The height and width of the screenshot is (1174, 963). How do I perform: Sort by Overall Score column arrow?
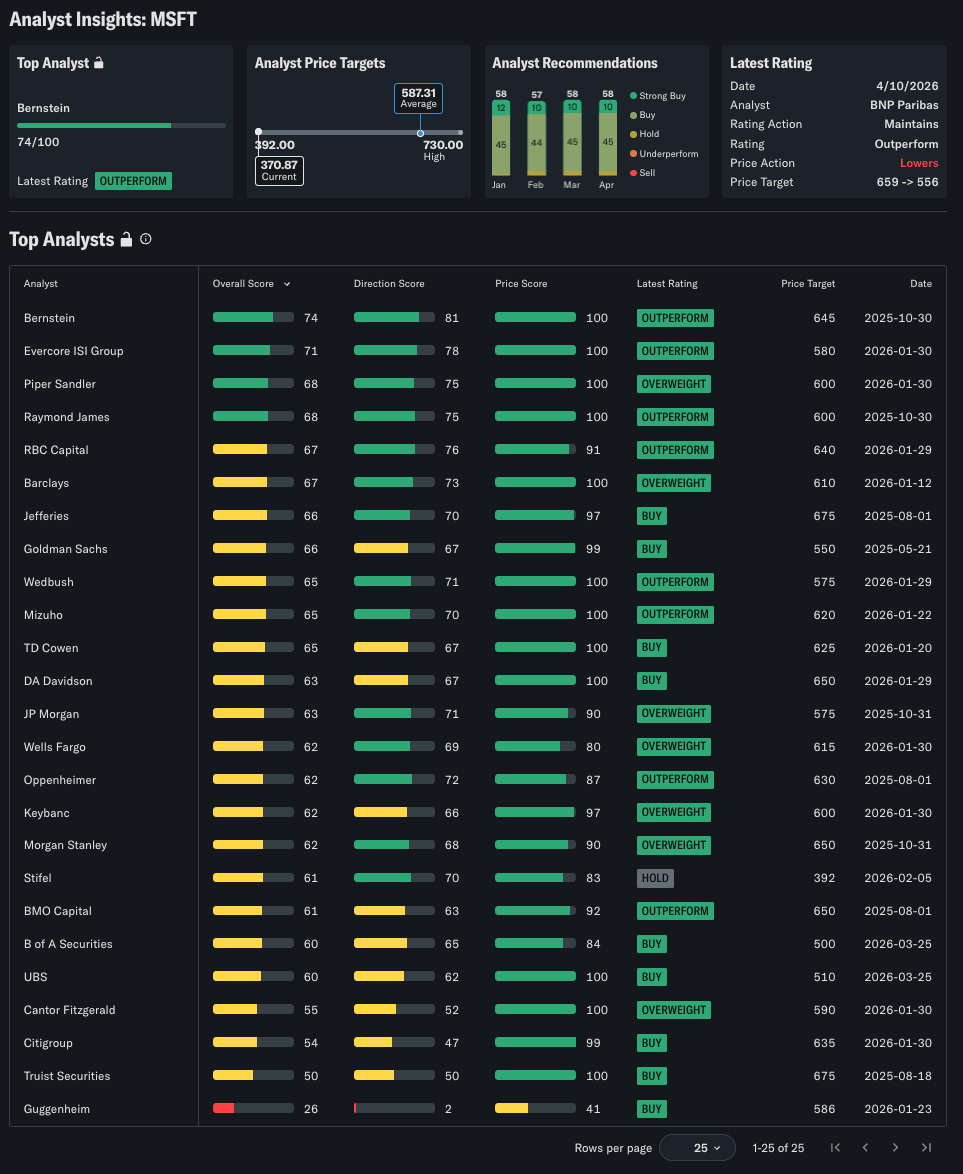point(287,285)
